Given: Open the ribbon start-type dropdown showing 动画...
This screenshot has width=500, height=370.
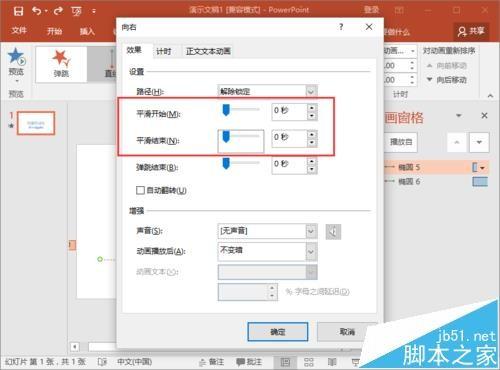Looking at the screenshot, I should [x=413, y=51].
